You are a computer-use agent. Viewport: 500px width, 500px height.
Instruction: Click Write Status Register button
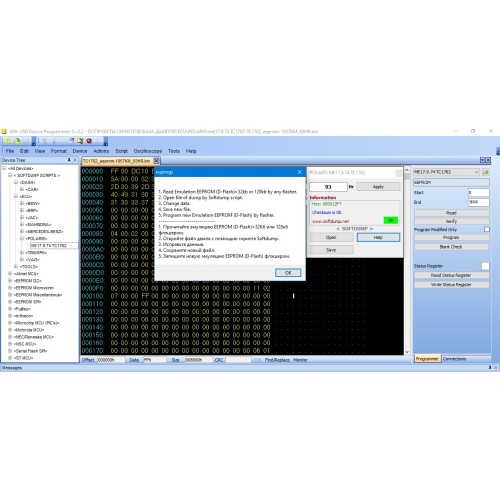pos(451,285)
